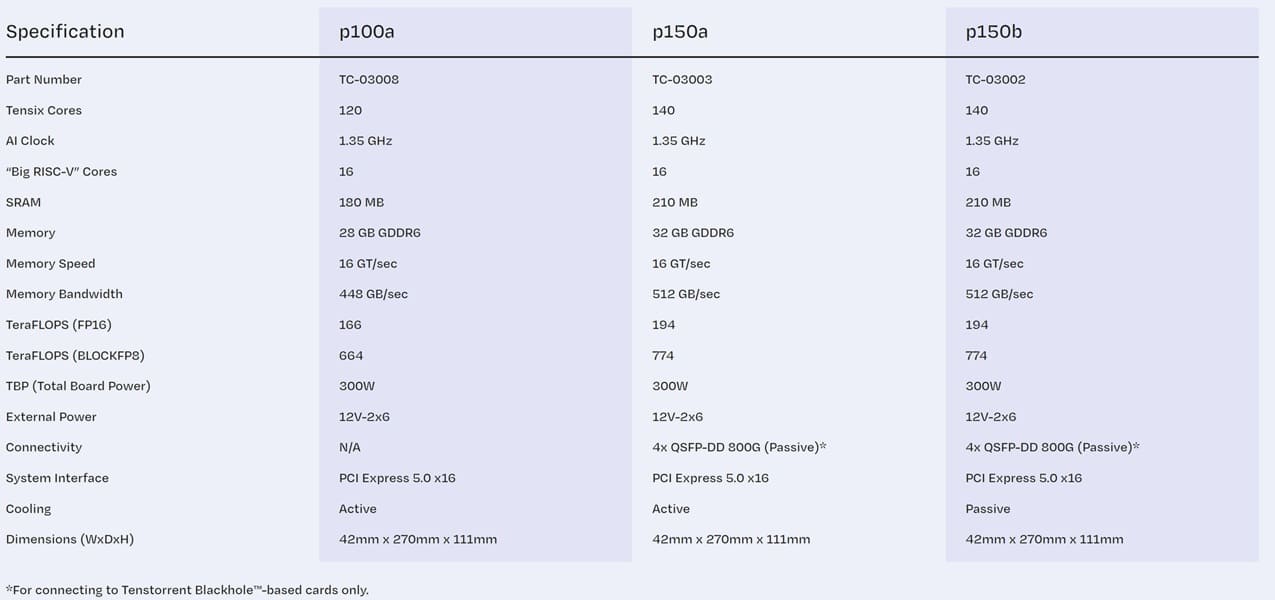Image resolution: width=1275 pixels, height=600 pixels.
Task: Click the Blackhole-based cards footnote text
Action: coord(187,590)
